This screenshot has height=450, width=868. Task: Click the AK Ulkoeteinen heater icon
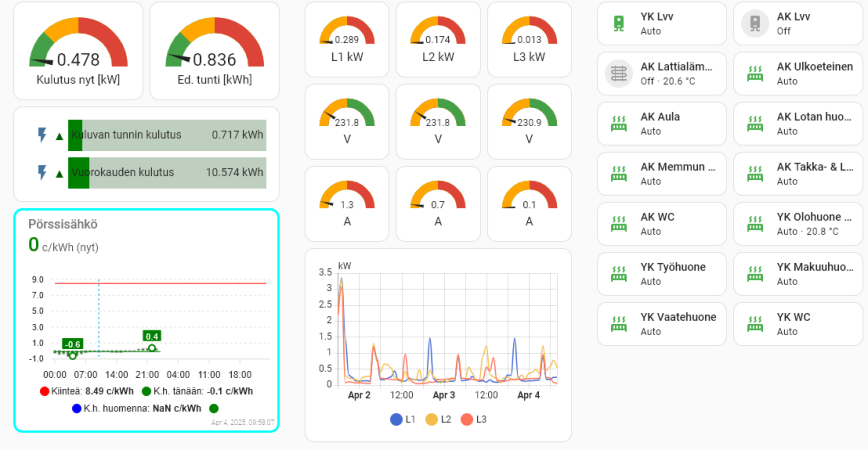coord(755,73)
